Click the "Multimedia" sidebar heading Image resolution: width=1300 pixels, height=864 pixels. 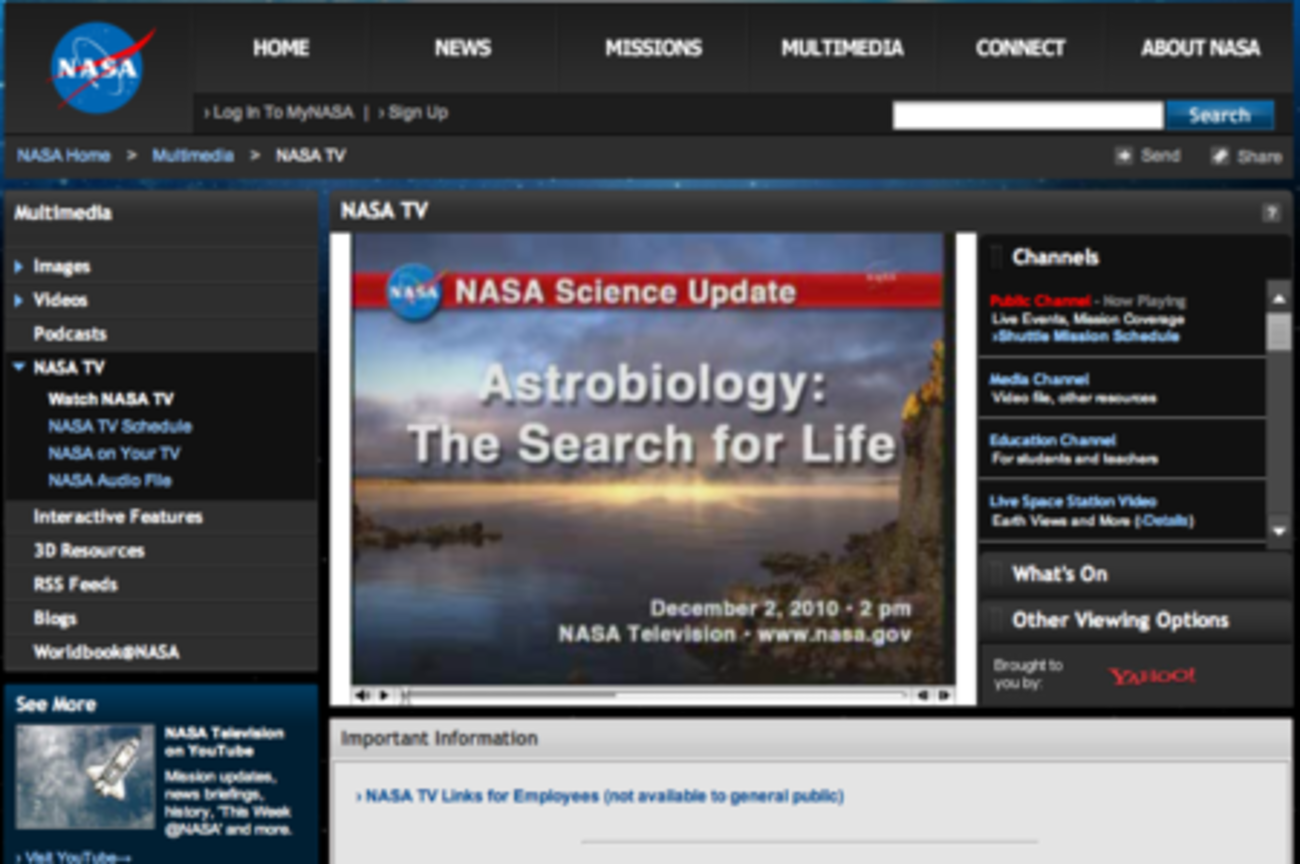pyautogui.click(x=63, y=213)
